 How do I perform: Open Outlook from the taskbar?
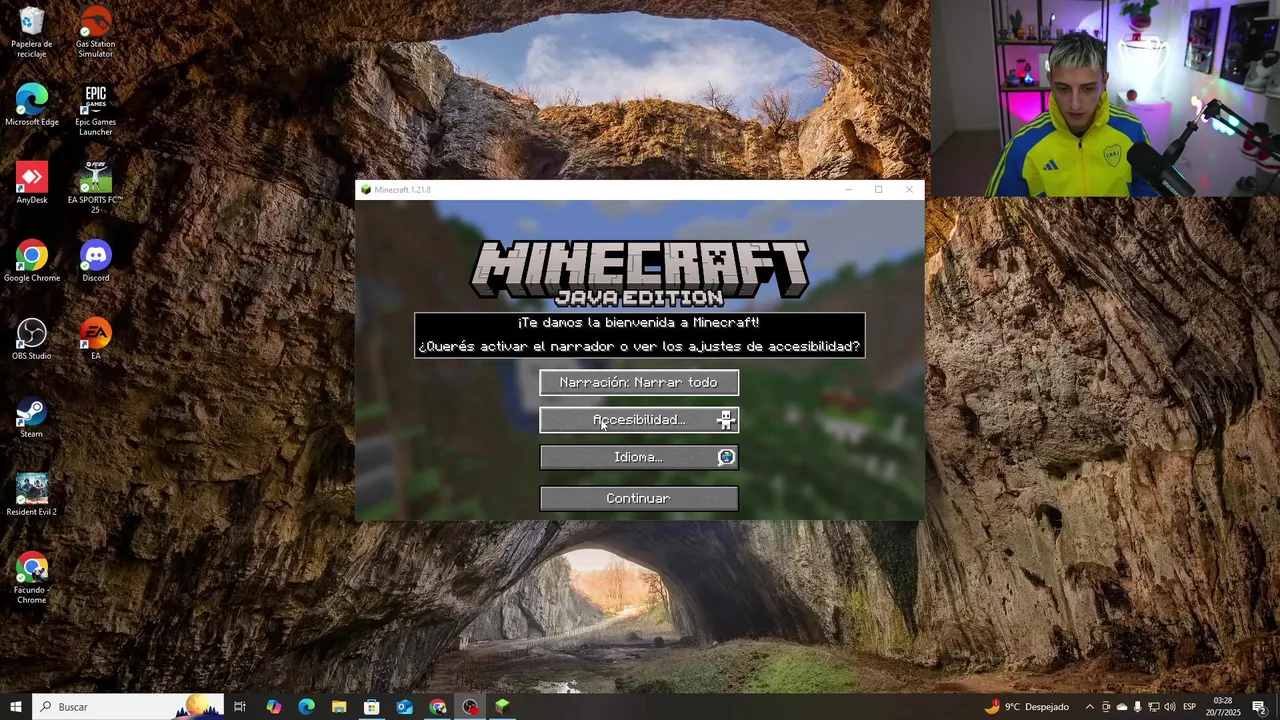click(405, 707)
